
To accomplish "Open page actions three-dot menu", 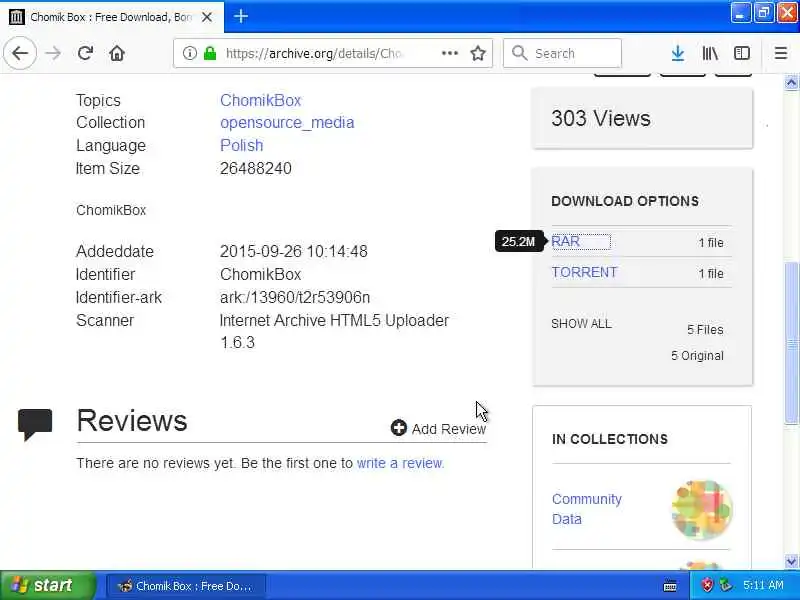I will click(449, 53).
